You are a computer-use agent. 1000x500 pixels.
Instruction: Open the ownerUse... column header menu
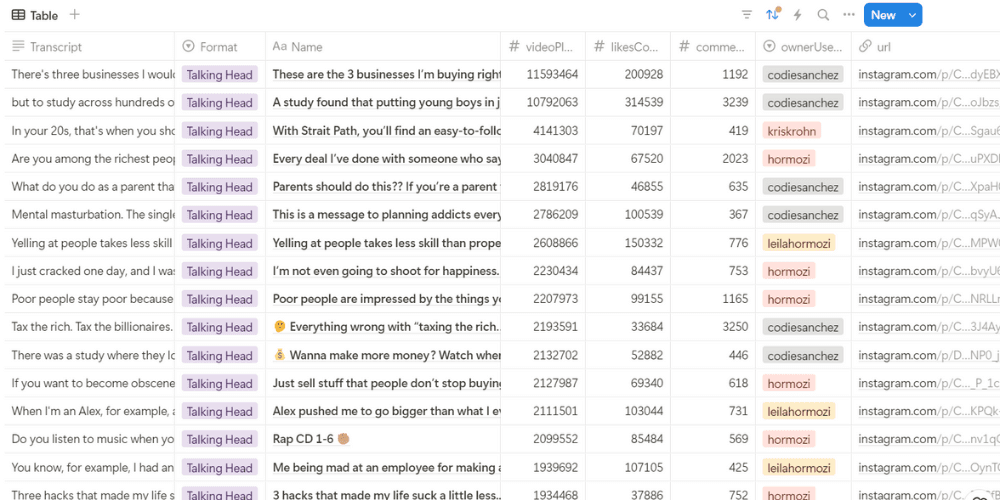tap(804, 47)
